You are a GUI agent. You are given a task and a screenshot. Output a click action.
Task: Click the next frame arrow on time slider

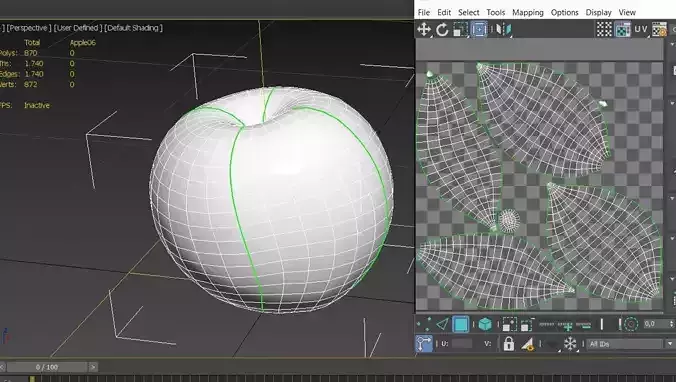[93, 367]
